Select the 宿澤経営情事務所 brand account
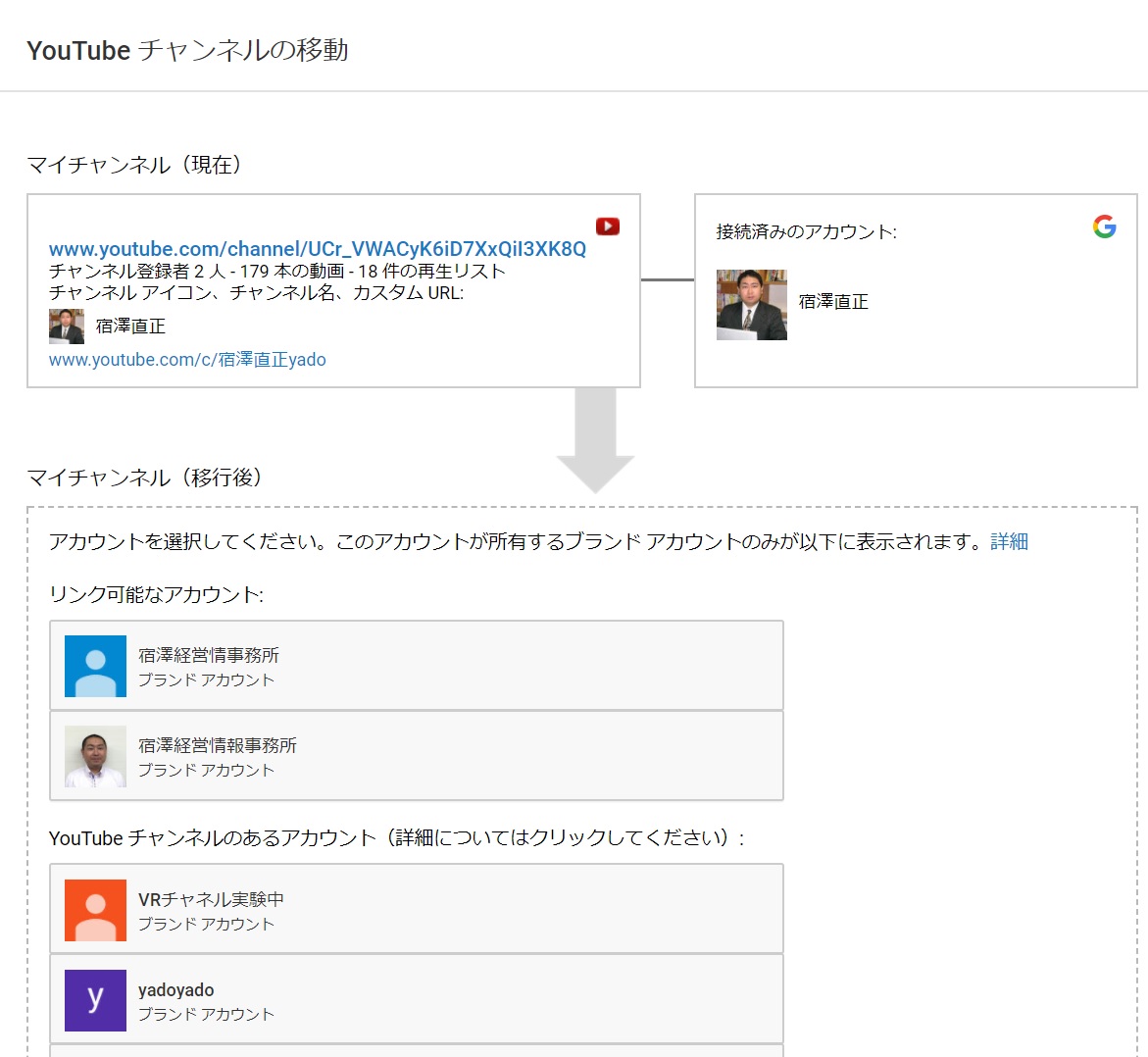Image resolution: width=1148 pixels, height=1057 pixels. pyautogui.click(x=417, y=666)
